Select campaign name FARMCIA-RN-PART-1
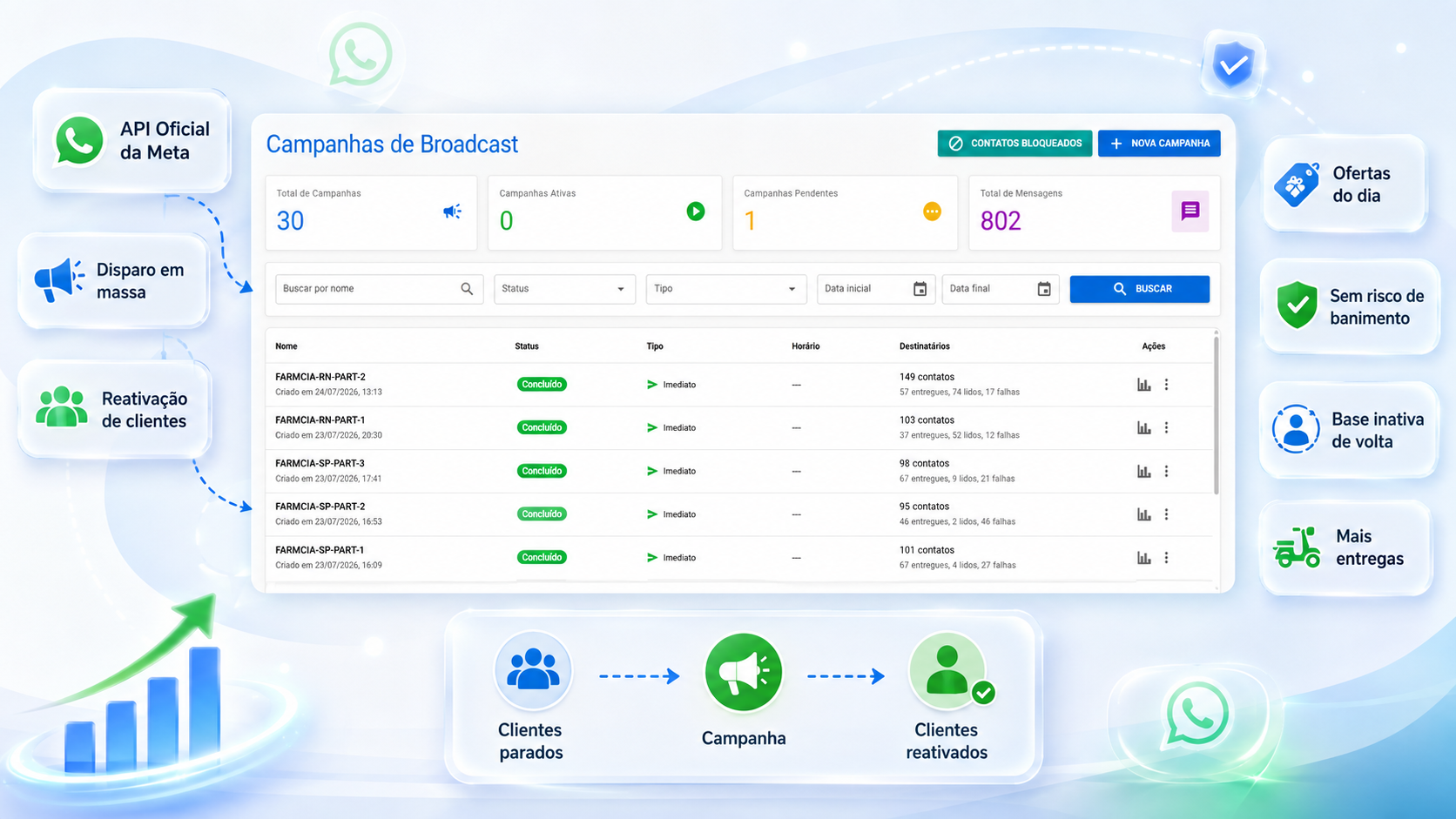 tap(320, 420)
